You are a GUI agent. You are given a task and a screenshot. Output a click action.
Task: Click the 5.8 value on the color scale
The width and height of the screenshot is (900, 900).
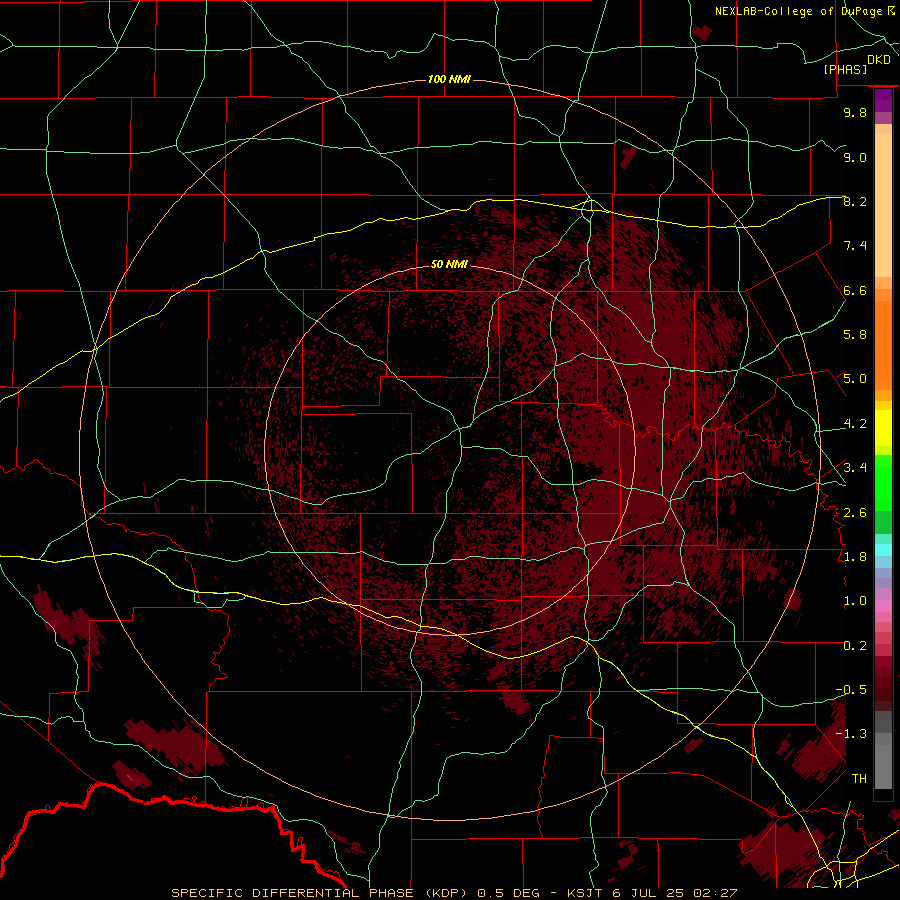click(x=855, y=335)
